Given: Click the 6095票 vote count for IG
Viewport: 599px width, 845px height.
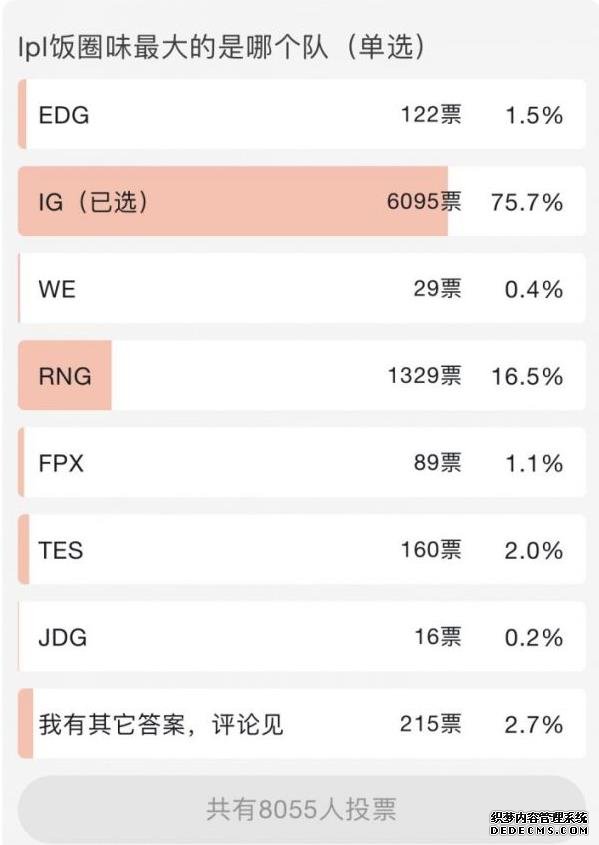Looking at the screenshot, I should coord(424,202).
